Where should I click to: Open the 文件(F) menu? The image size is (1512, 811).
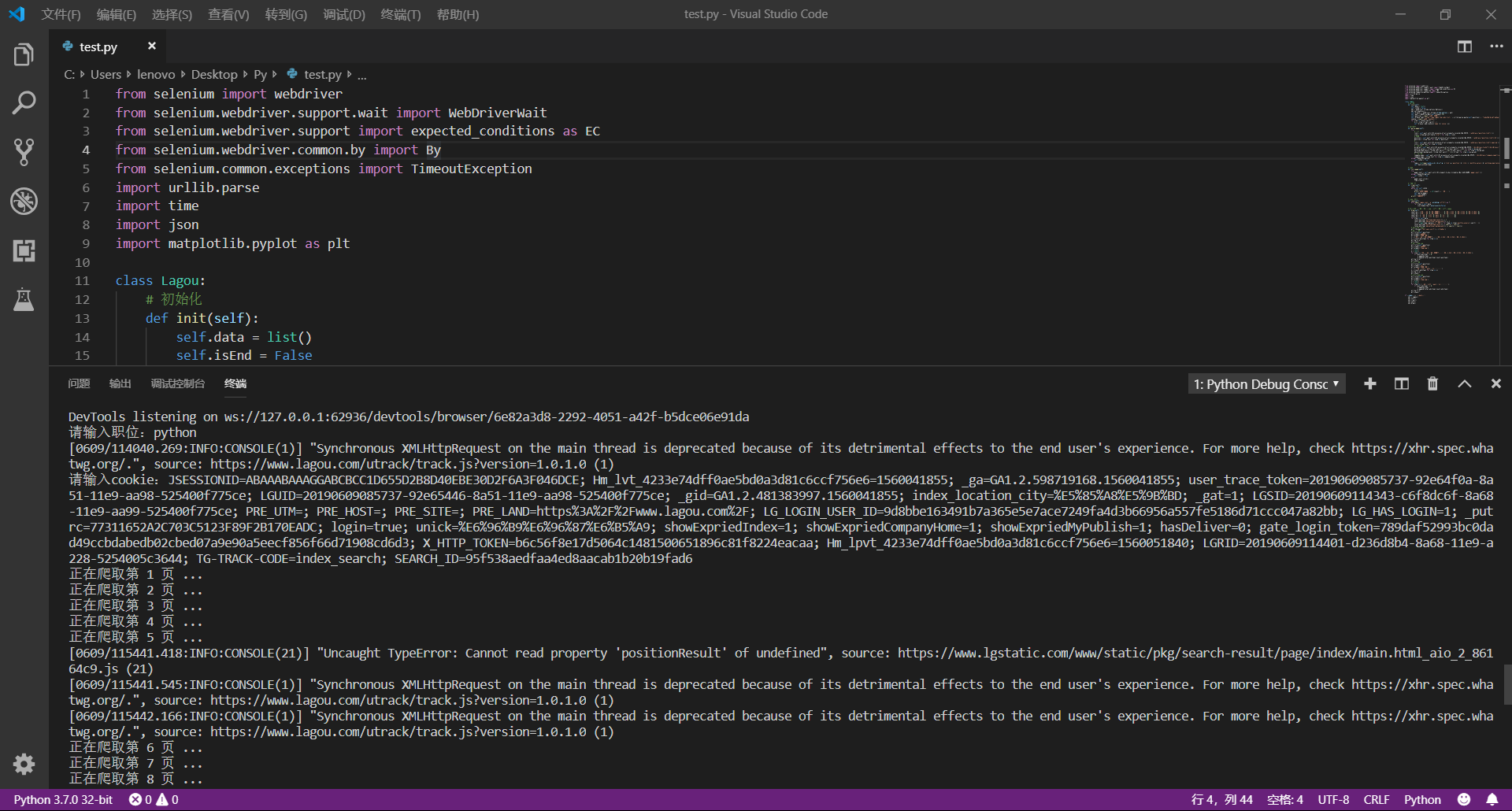click(61, 14)
